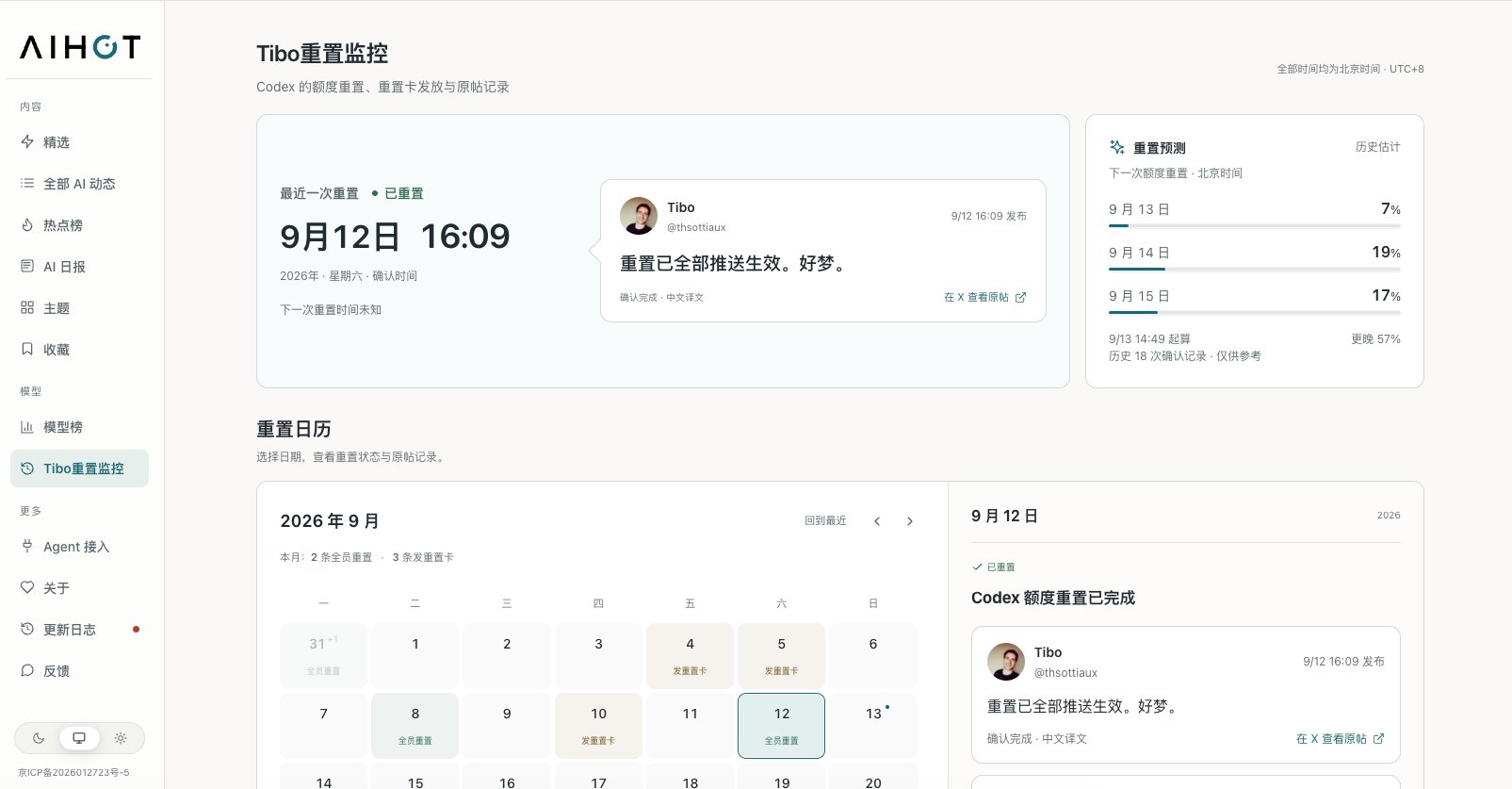1512x789 pixels.
Task: Click the 关于 heart icon
Action: tap(27, 588)
